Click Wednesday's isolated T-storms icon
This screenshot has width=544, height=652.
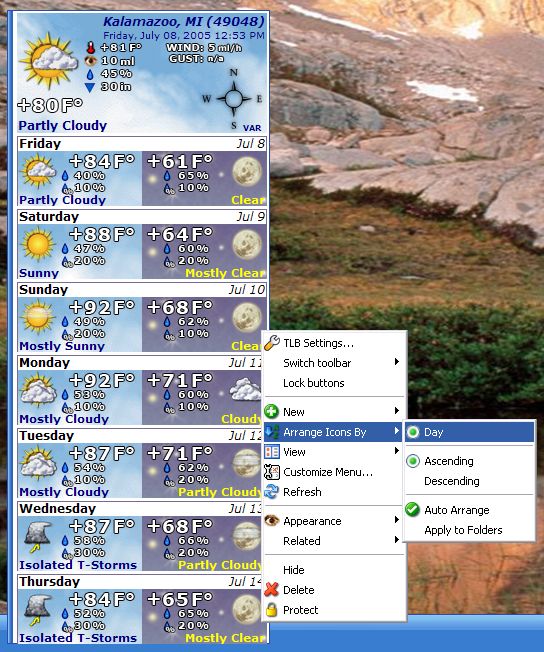point(38,536)
